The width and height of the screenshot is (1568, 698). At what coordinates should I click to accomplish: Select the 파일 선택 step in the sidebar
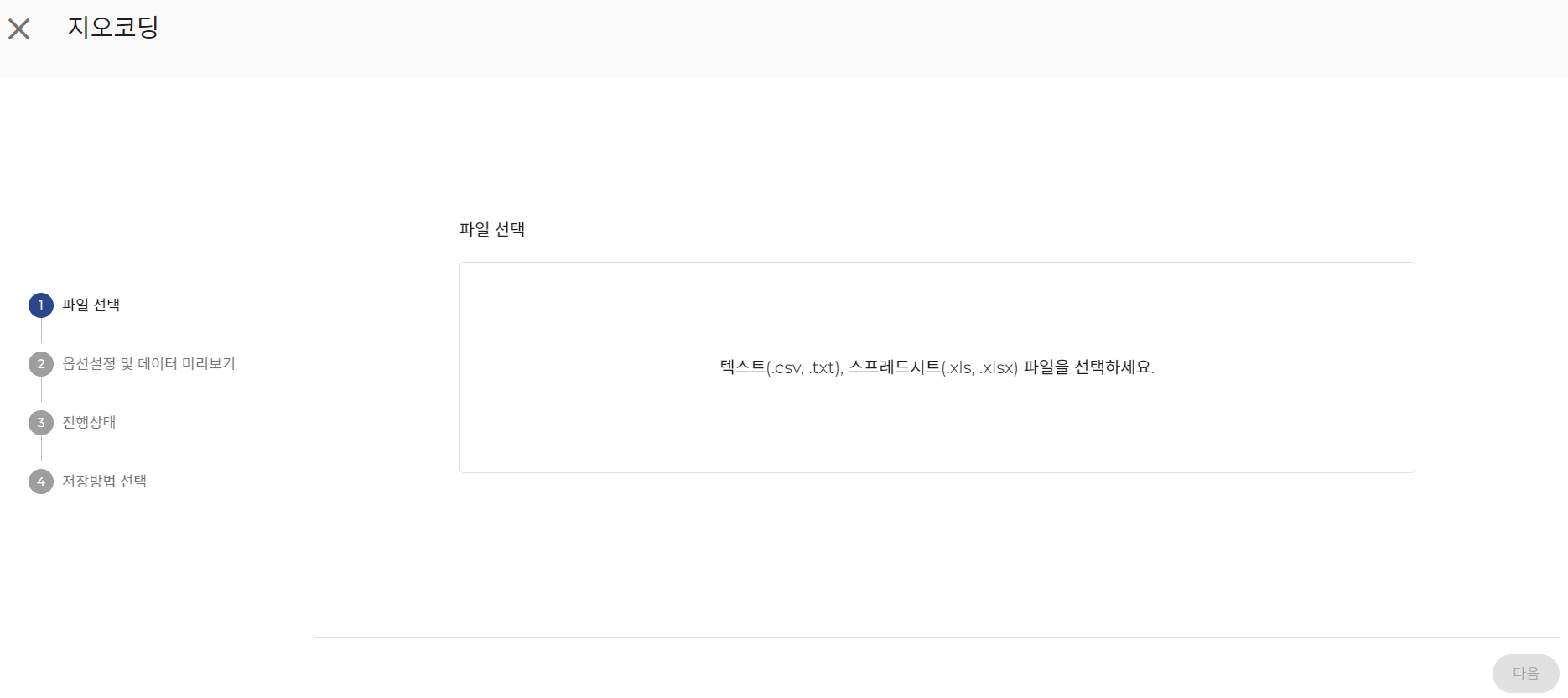(x=91, y=305)
